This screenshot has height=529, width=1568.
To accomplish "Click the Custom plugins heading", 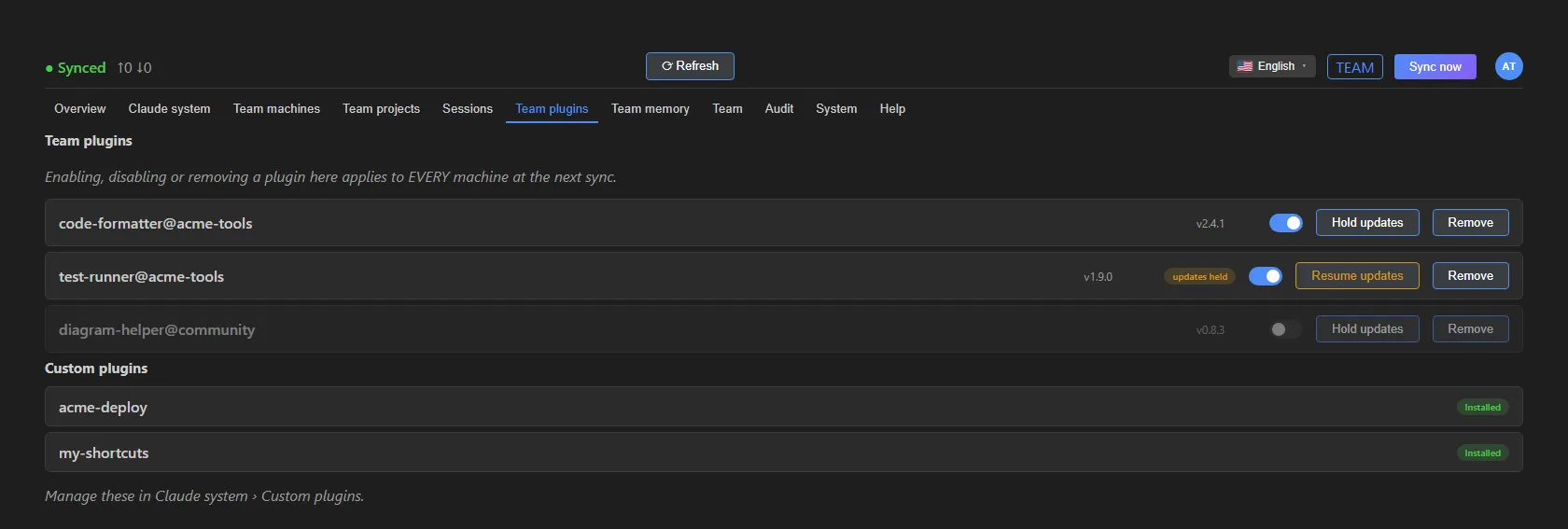I will [x=96, y=369].
